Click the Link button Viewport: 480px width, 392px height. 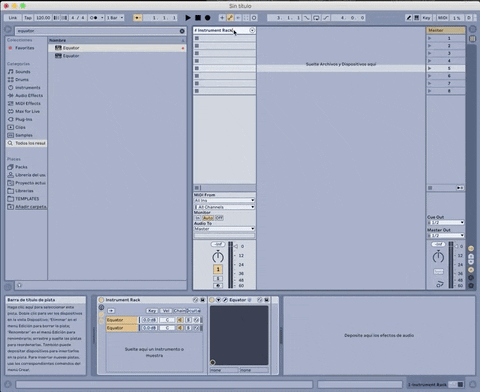point(13,18)
